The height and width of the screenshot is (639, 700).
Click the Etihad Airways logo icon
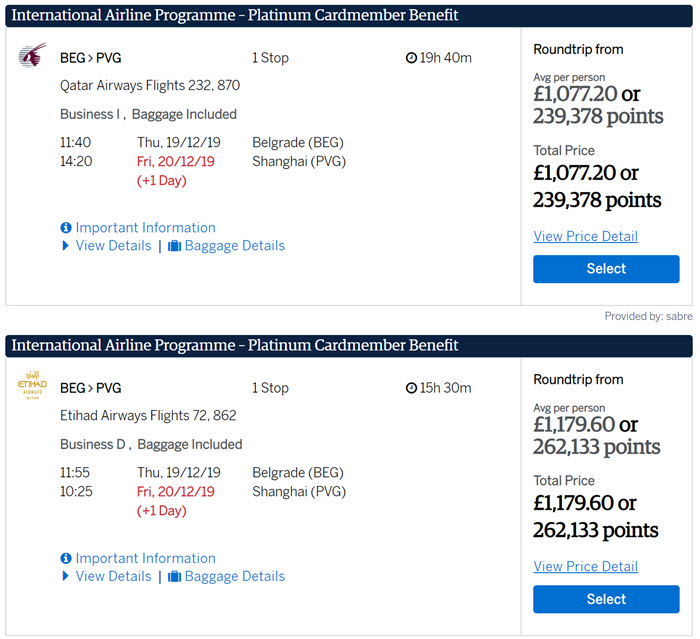(x=32, y=385)
